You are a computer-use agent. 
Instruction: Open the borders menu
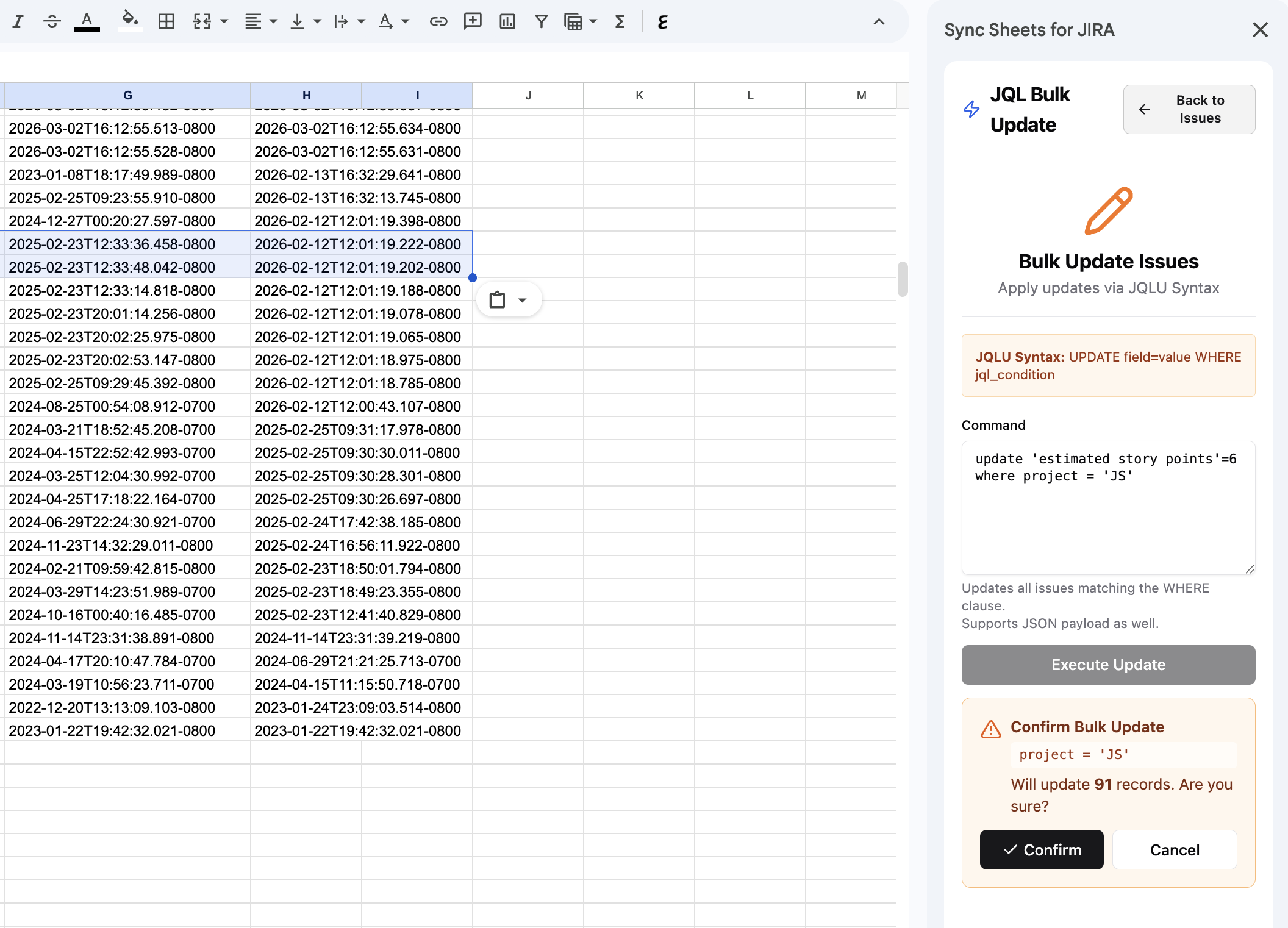tap(166, 21)
